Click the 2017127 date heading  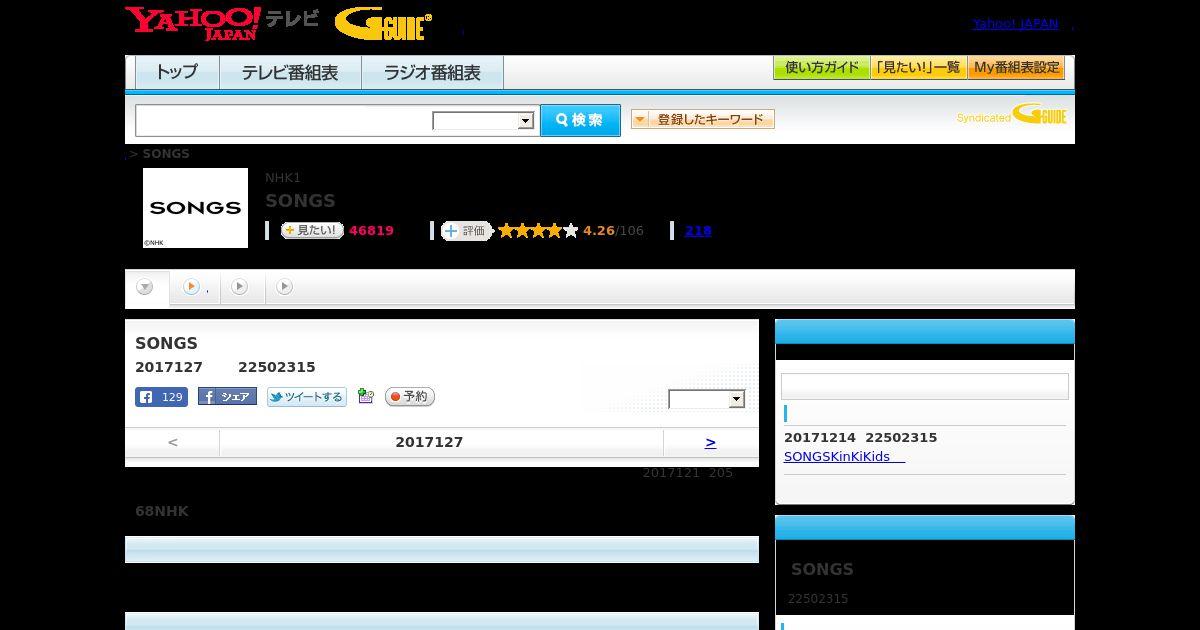(429, 442)
